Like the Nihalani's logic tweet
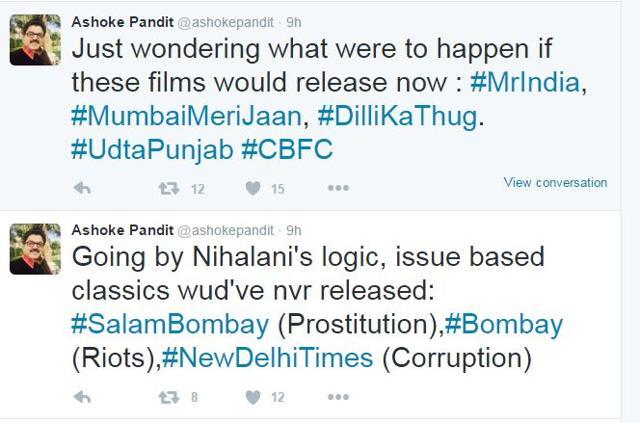Image resolution: width=640 pixels, height=423 pixels. [x=253, y=397]
